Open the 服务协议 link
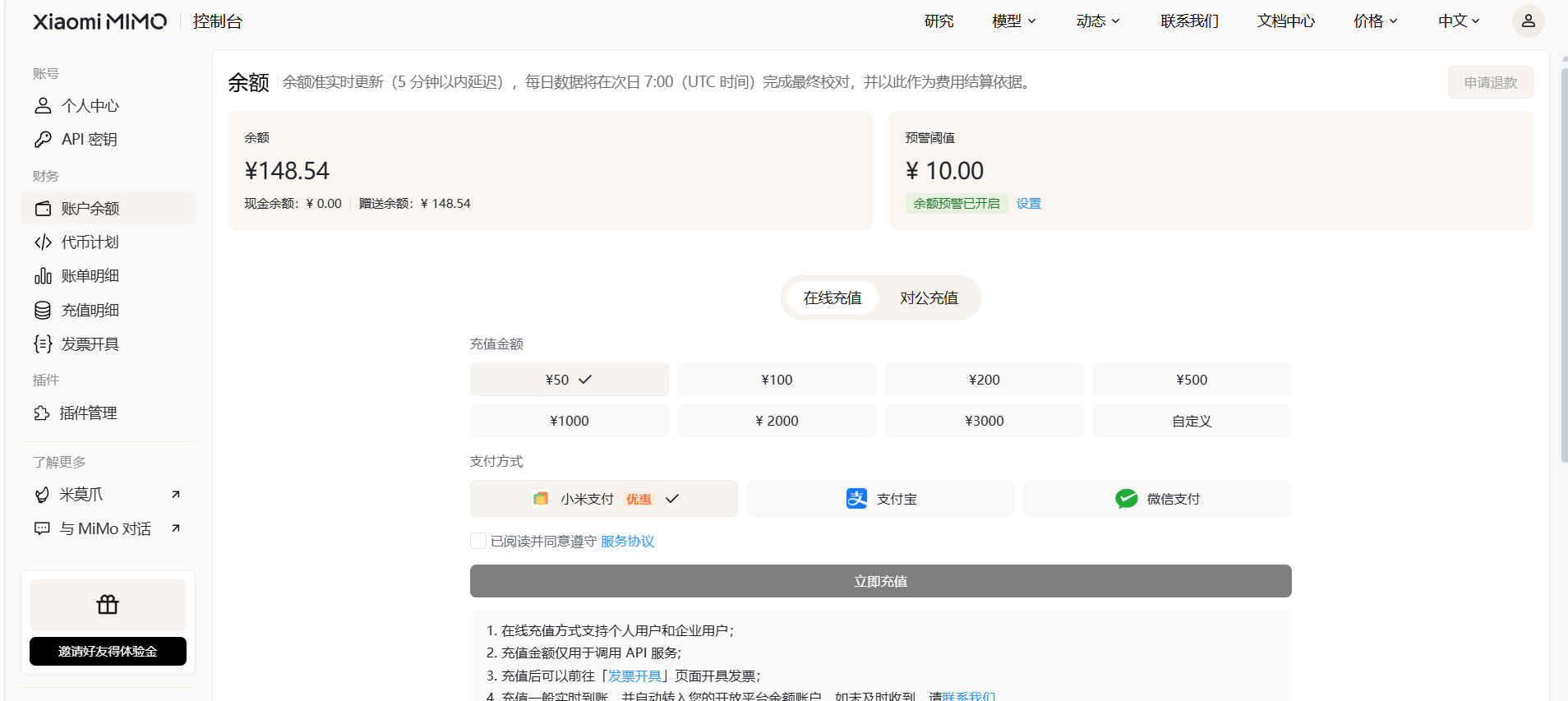This screenshot has width=1568, height=701. 628,541
